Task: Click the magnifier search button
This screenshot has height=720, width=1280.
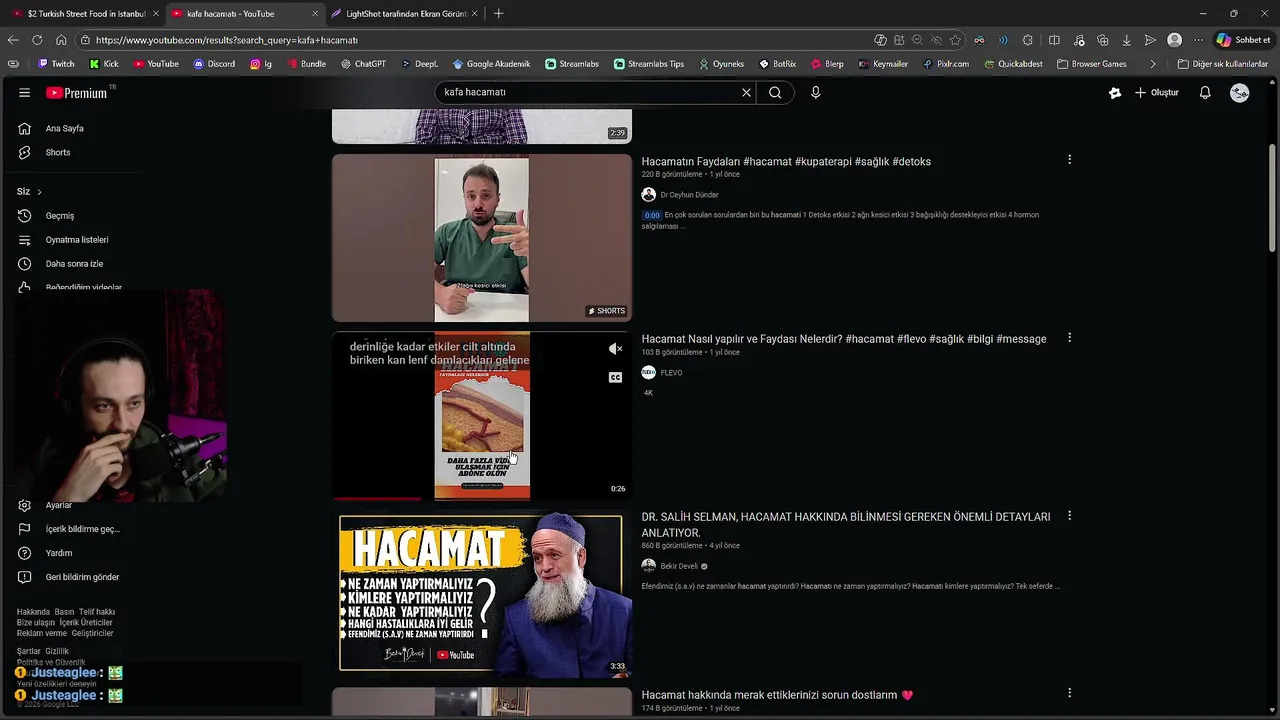Action: pyautogui.click(x=775, y=93)
